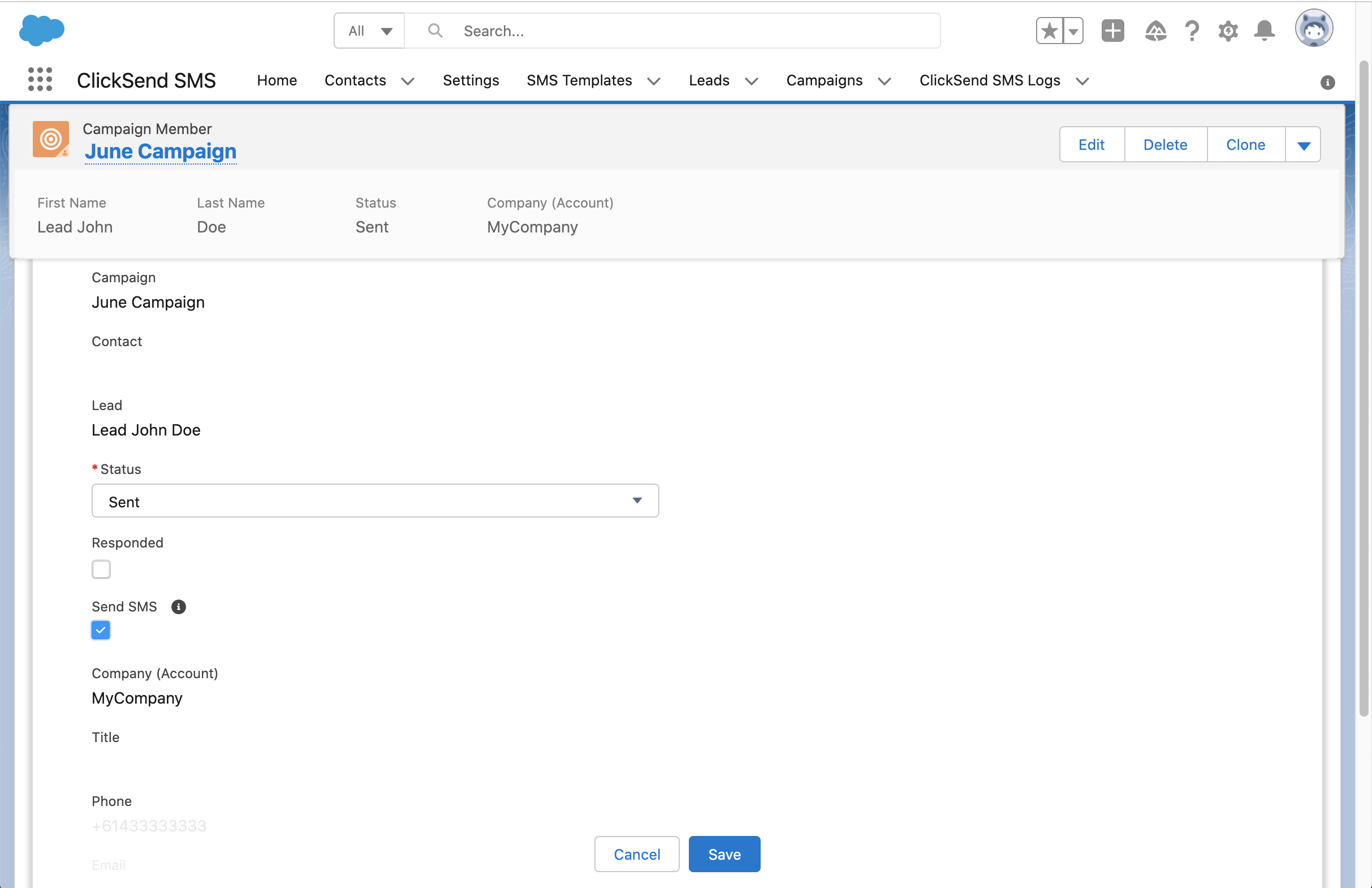Open the Campaigns tab

(825, 81)
